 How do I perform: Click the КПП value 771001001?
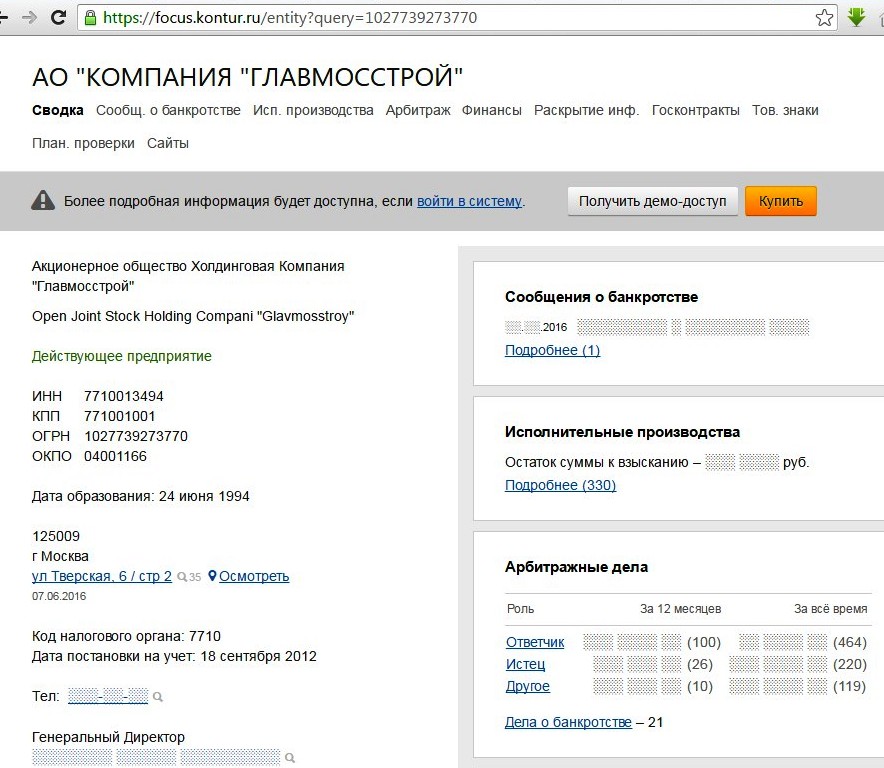click(x=119, y=416)
